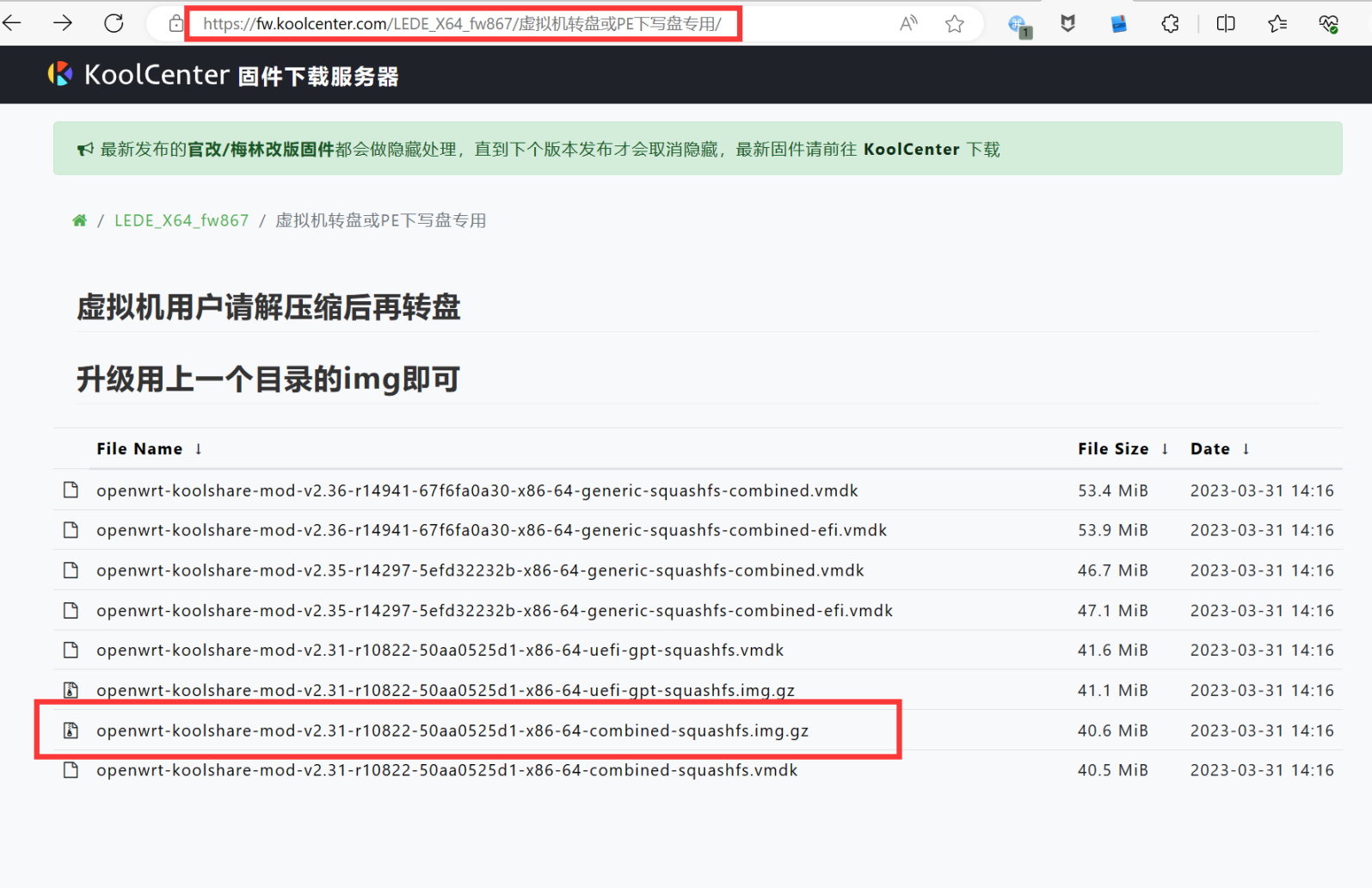Screen dimensions: 1372x888
Task: Click the date in the 40.5 MiB row
Action: tap(1262, 770)
